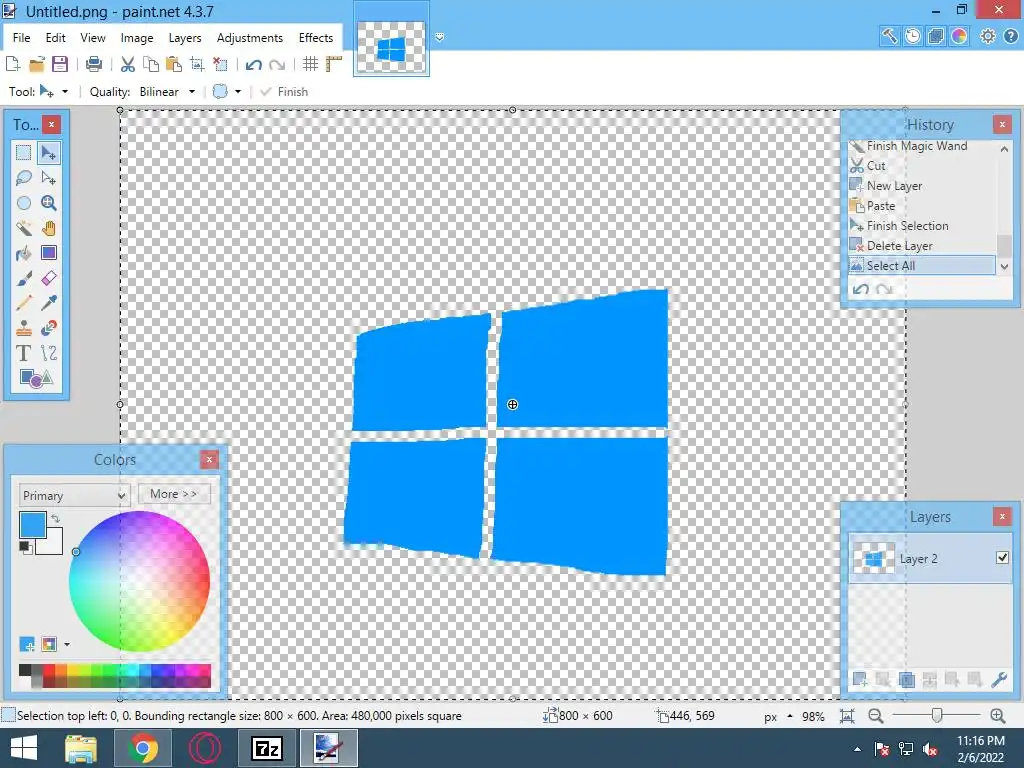
Task: Click the Crop to Selection icon
Action: 197,64
